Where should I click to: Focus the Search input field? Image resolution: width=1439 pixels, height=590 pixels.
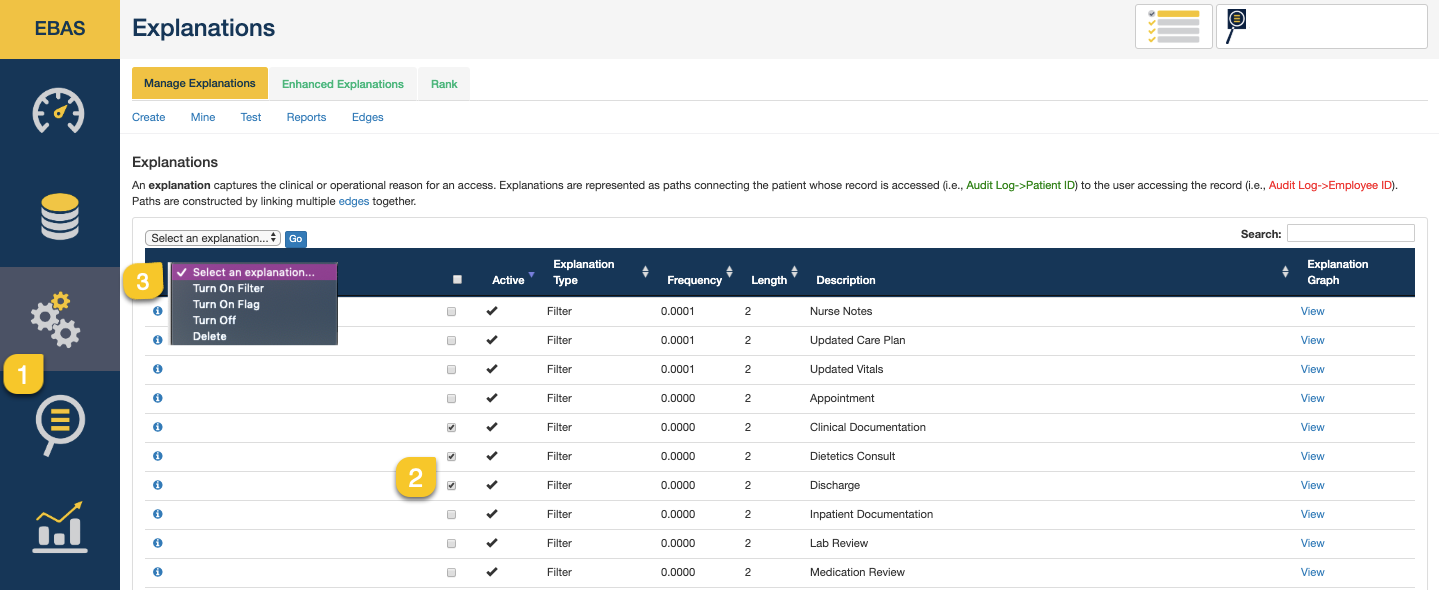[x=1350, y=233]
